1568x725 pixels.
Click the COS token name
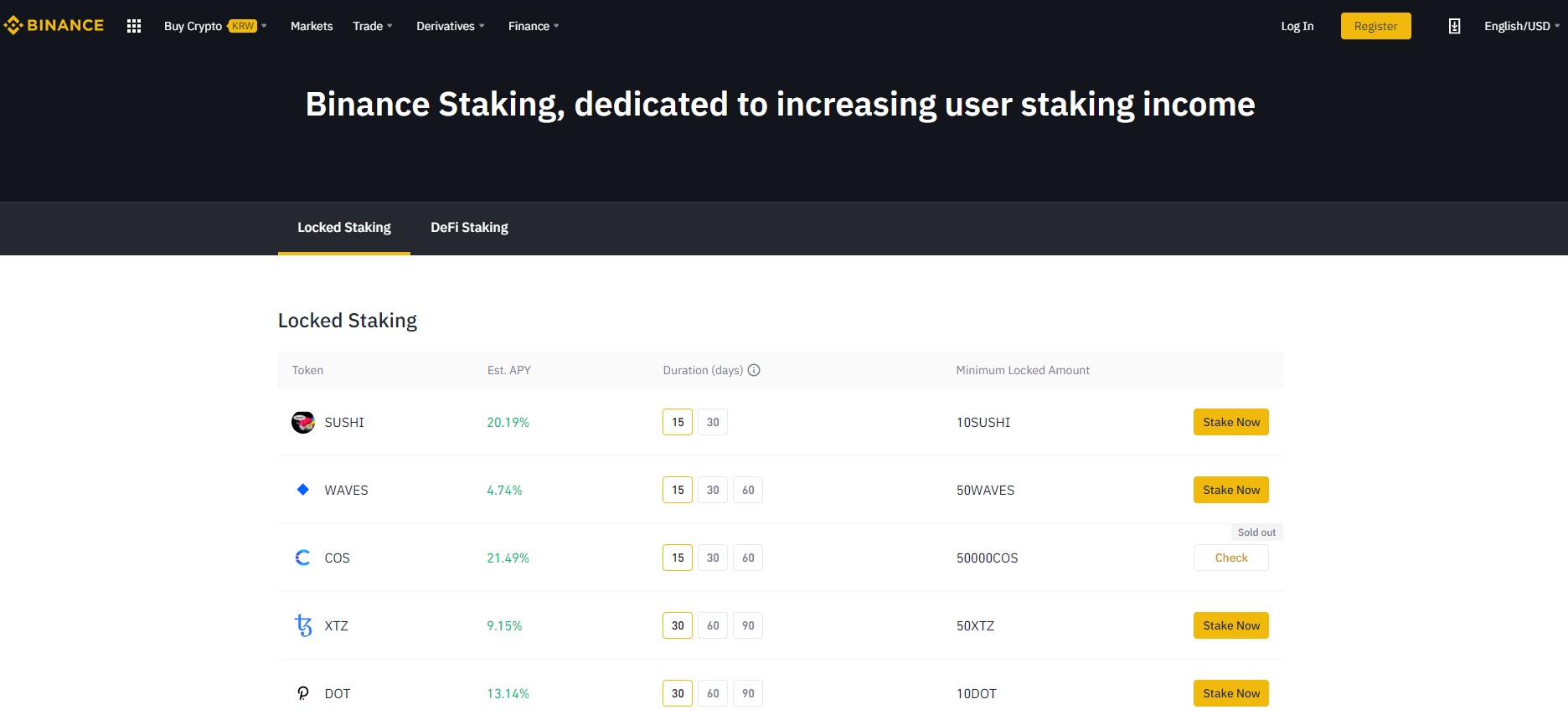[337, 558]
